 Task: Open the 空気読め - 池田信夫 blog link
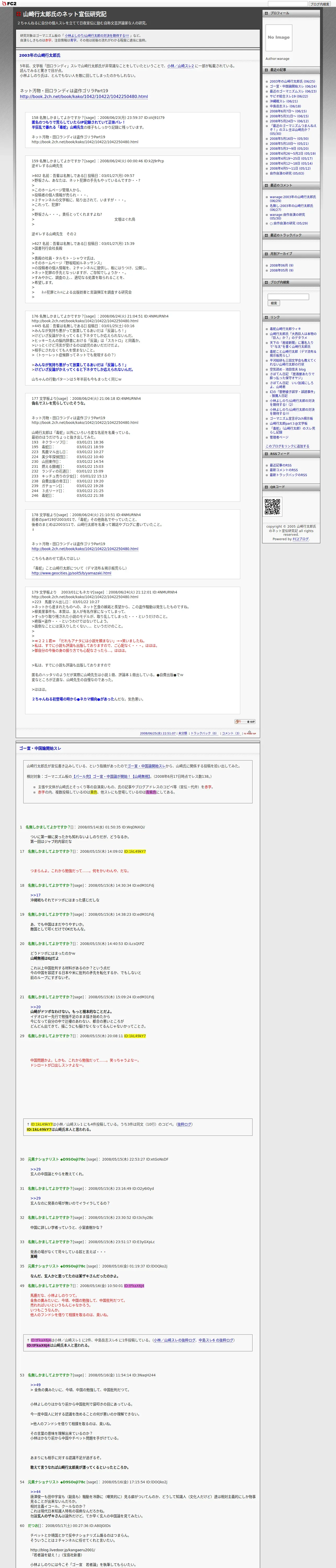pyautogui.click(x=288, y=370)
